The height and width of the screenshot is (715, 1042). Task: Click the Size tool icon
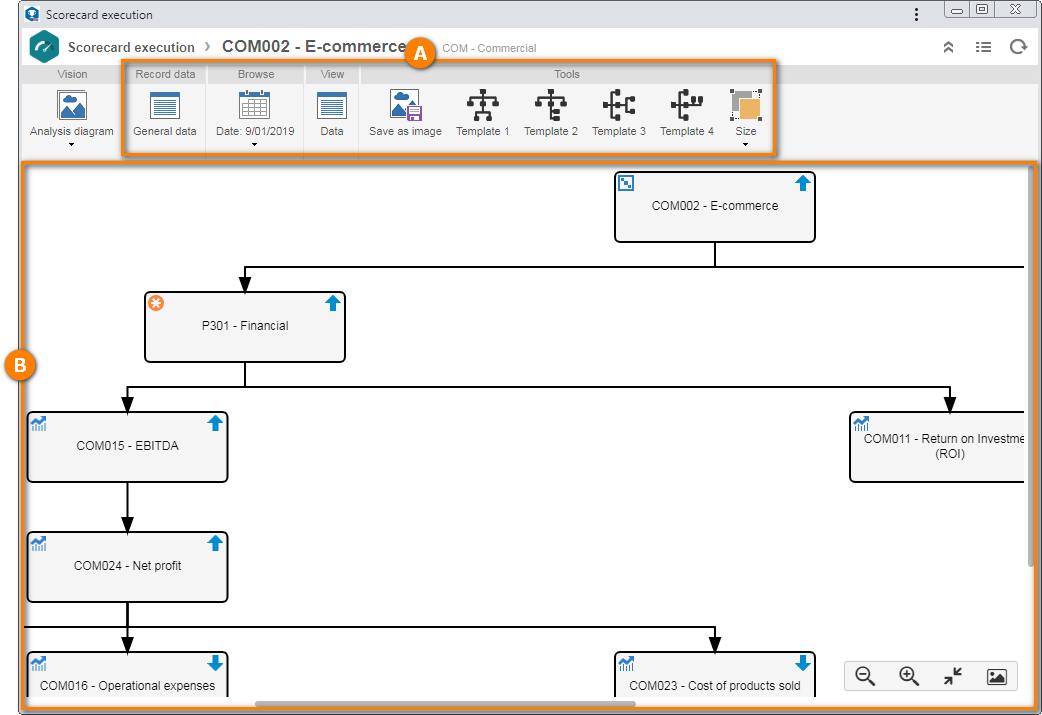coord(746,105)
